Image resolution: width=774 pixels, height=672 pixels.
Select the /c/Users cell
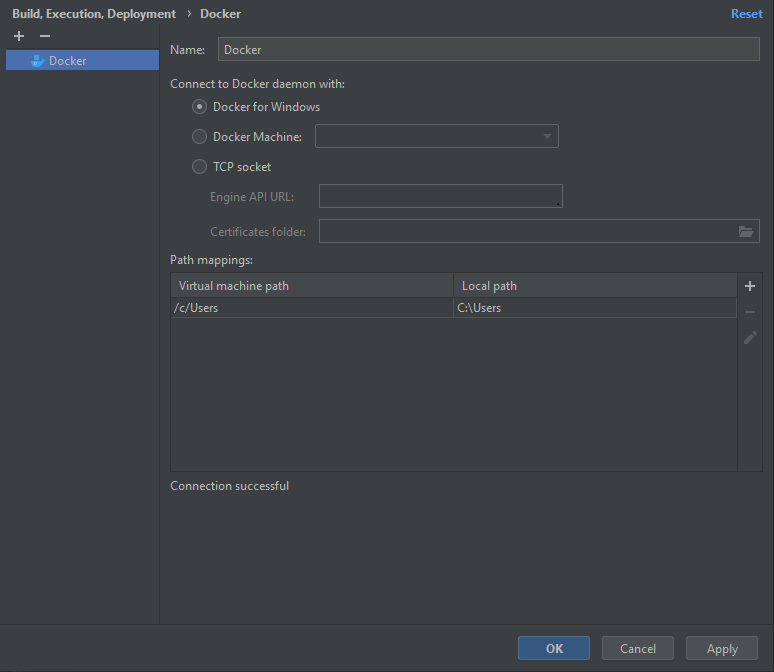coord(312,308)
